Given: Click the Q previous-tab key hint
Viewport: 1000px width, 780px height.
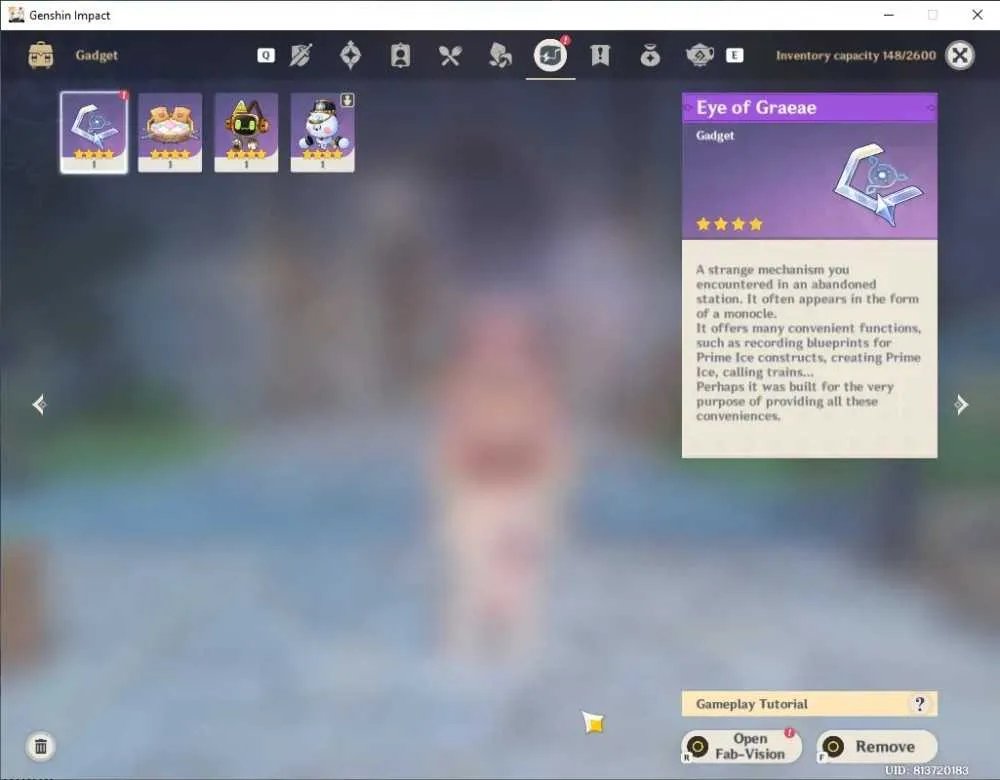Looking at the screenshot, I should point(266,55).
